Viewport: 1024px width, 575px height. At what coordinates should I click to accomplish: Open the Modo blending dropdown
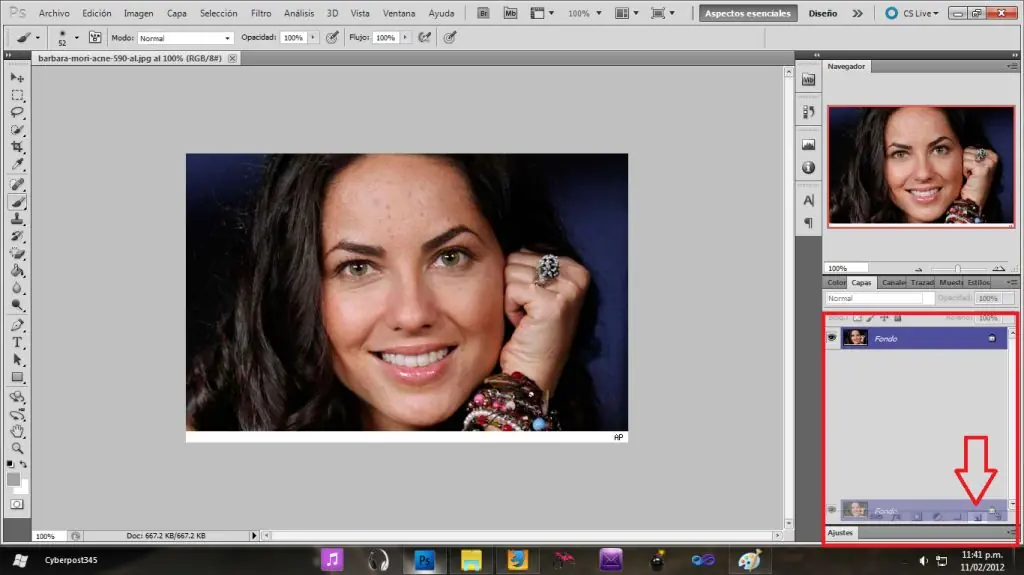click(x=185, y=38)
